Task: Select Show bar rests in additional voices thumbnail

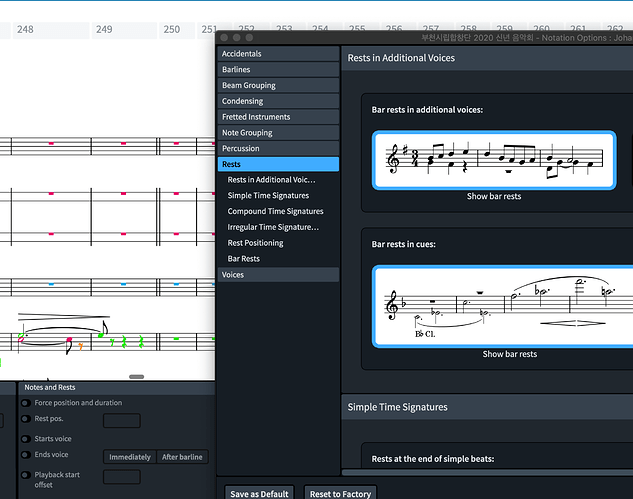Action: coord(494,160)
